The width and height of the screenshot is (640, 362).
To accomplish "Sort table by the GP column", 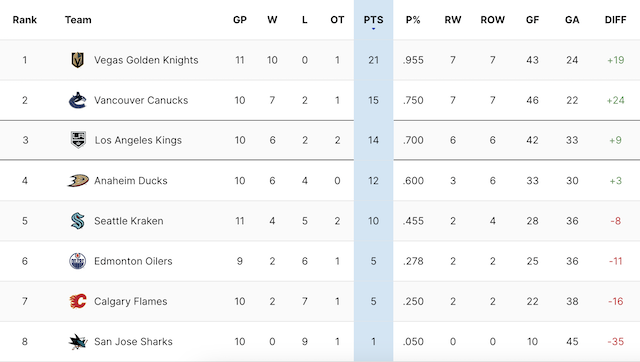I will click(x=240, y=20).
